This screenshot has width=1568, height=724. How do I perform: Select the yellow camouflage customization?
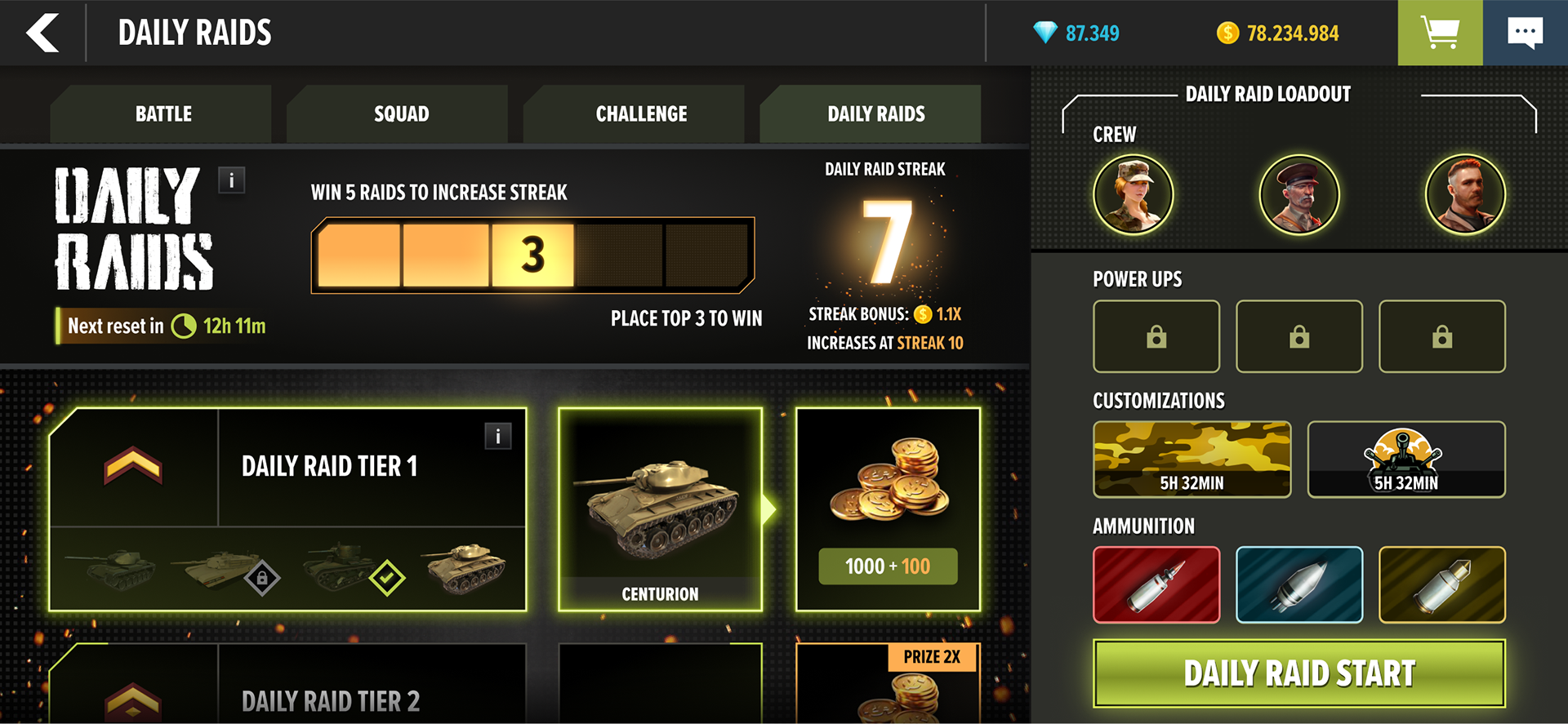[1192, 460]
